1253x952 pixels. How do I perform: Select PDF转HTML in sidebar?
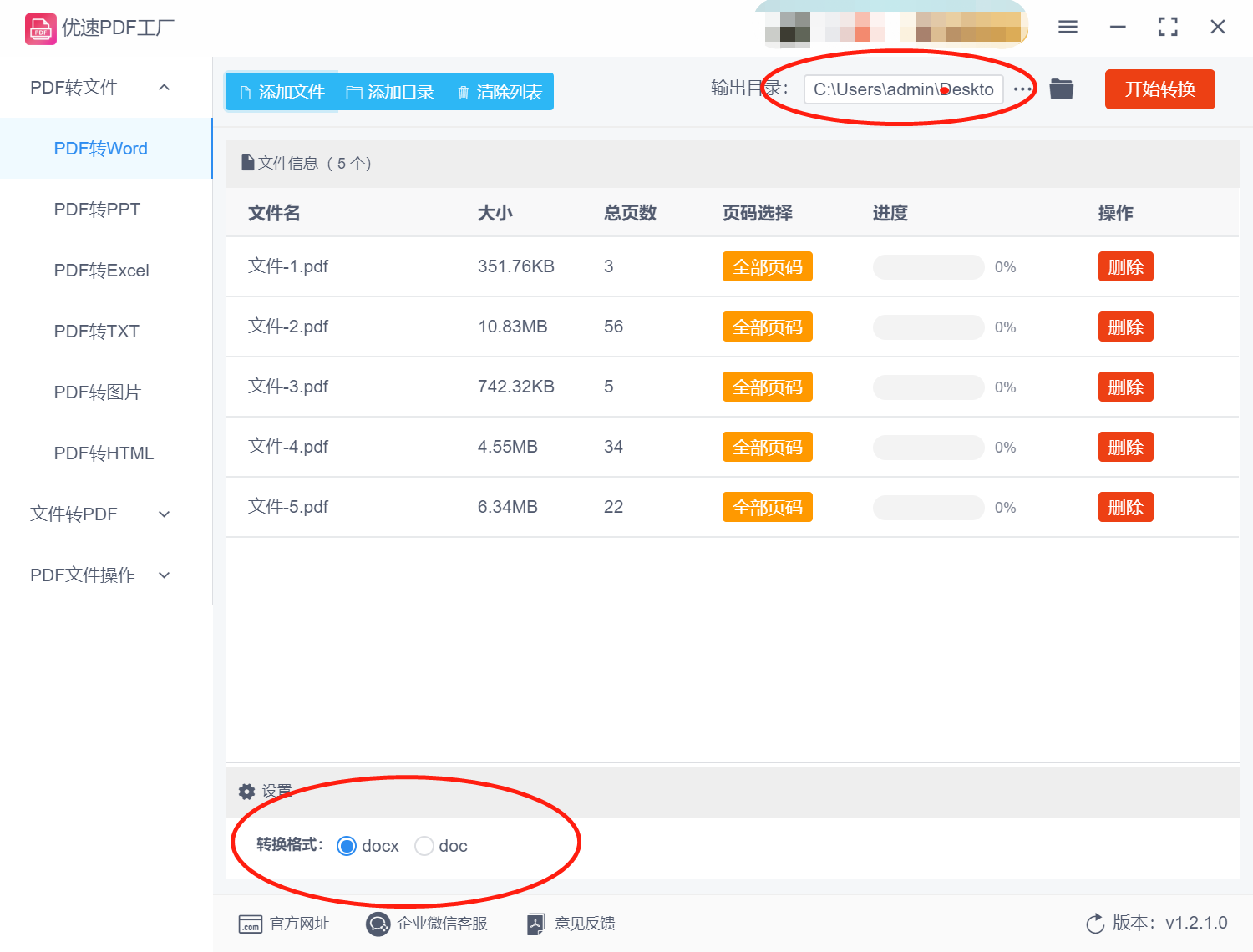[x=105, y=453]
